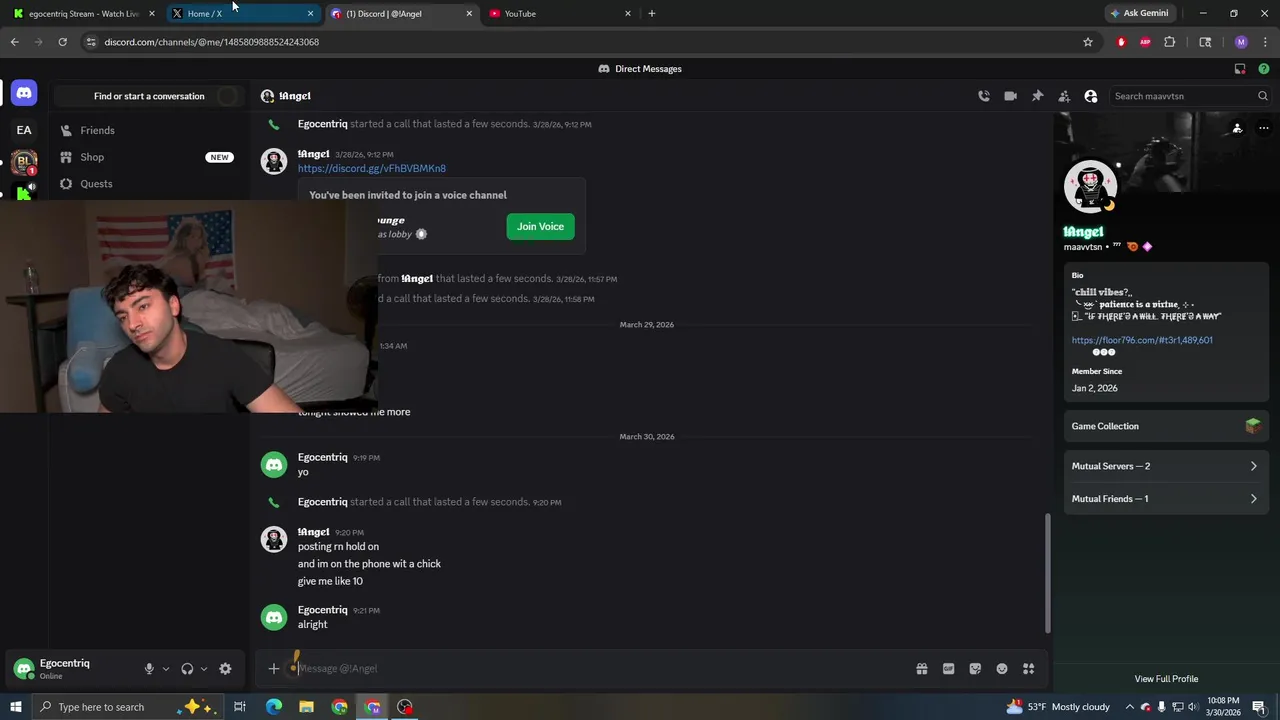1280x720 pixels.
Task: Open User Settings gear icon
Action: point(225,669)
